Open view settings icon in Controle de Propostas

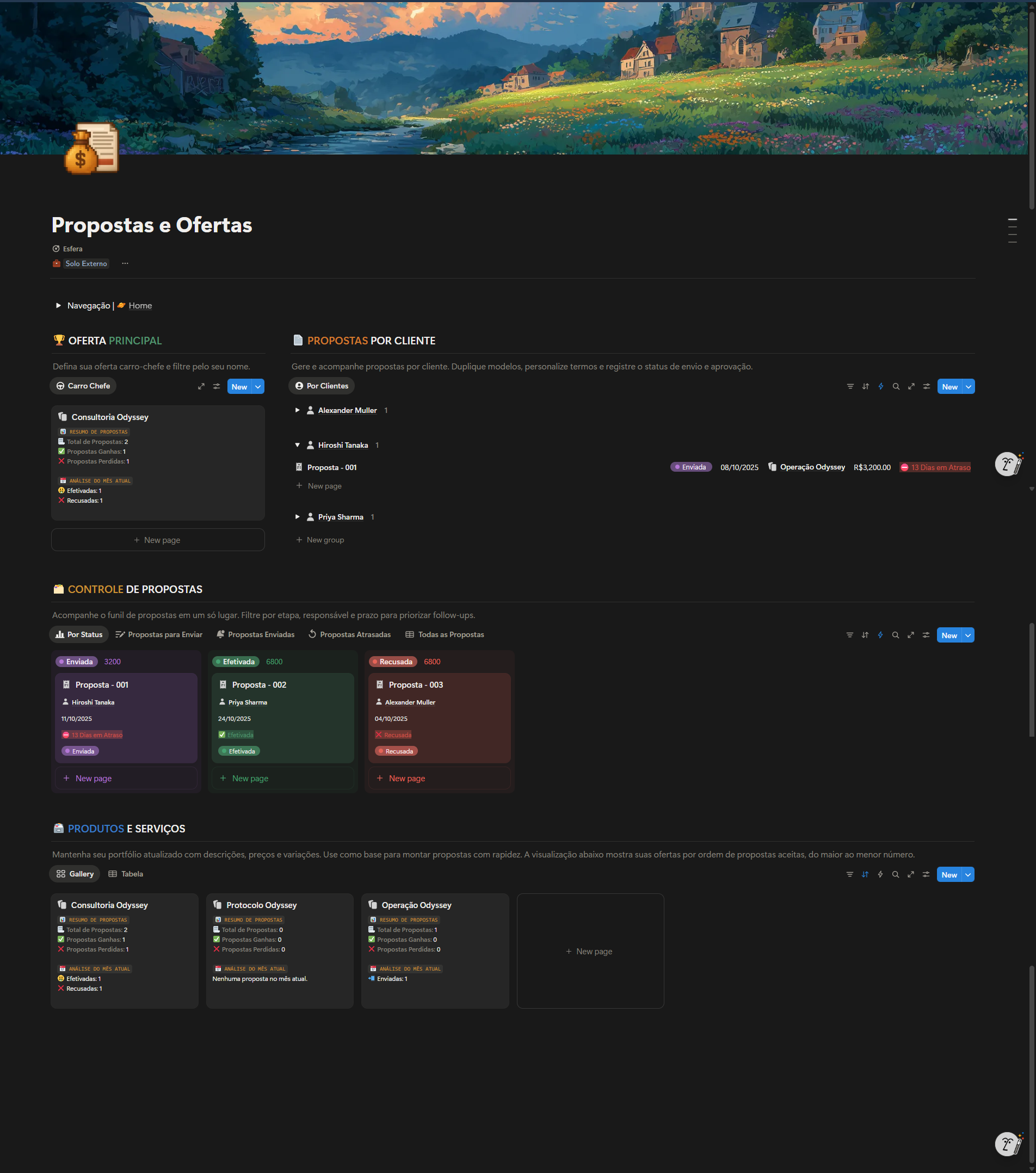point(926,635)
